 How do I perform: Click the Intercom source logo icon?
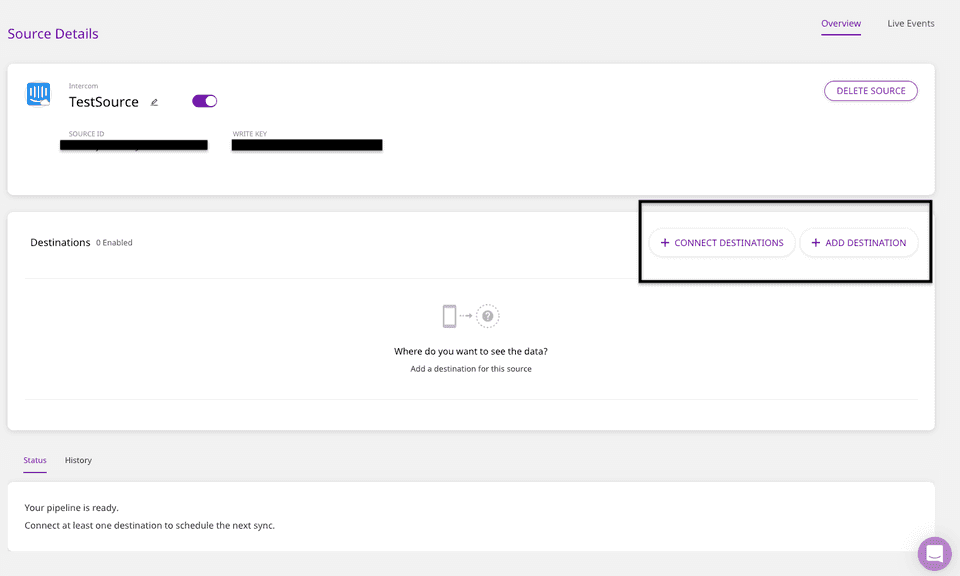[x=39, y=95]
